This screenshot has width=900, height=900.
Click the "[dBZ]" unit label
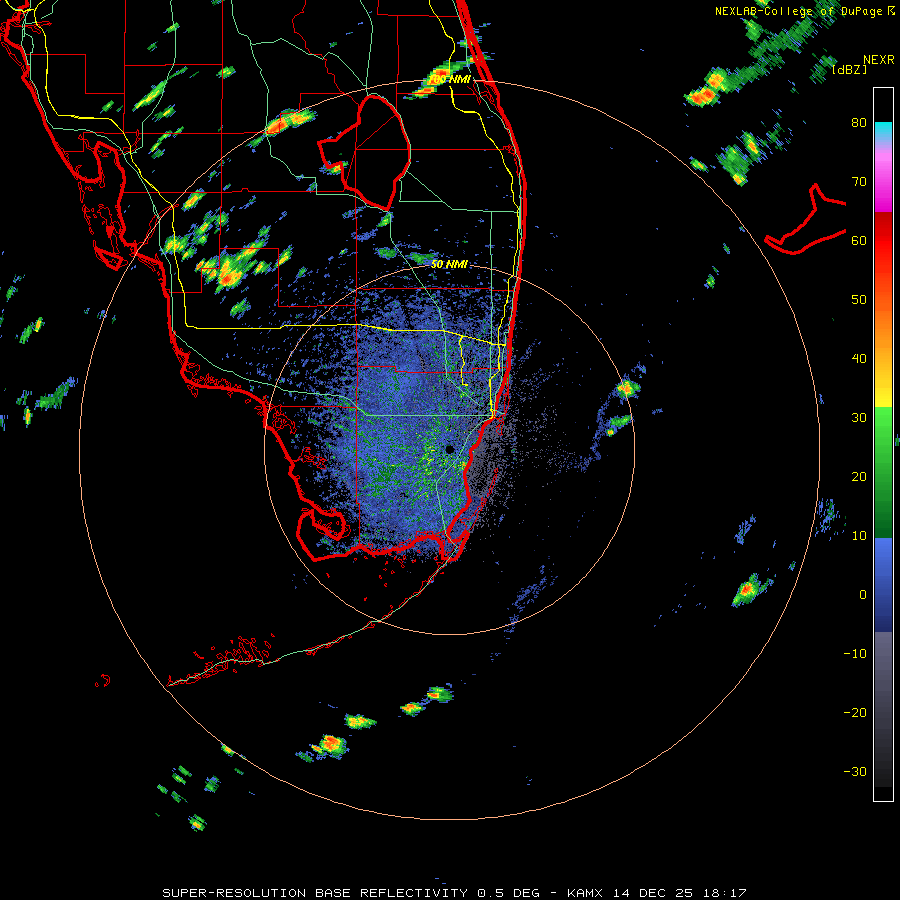point(849,69)
